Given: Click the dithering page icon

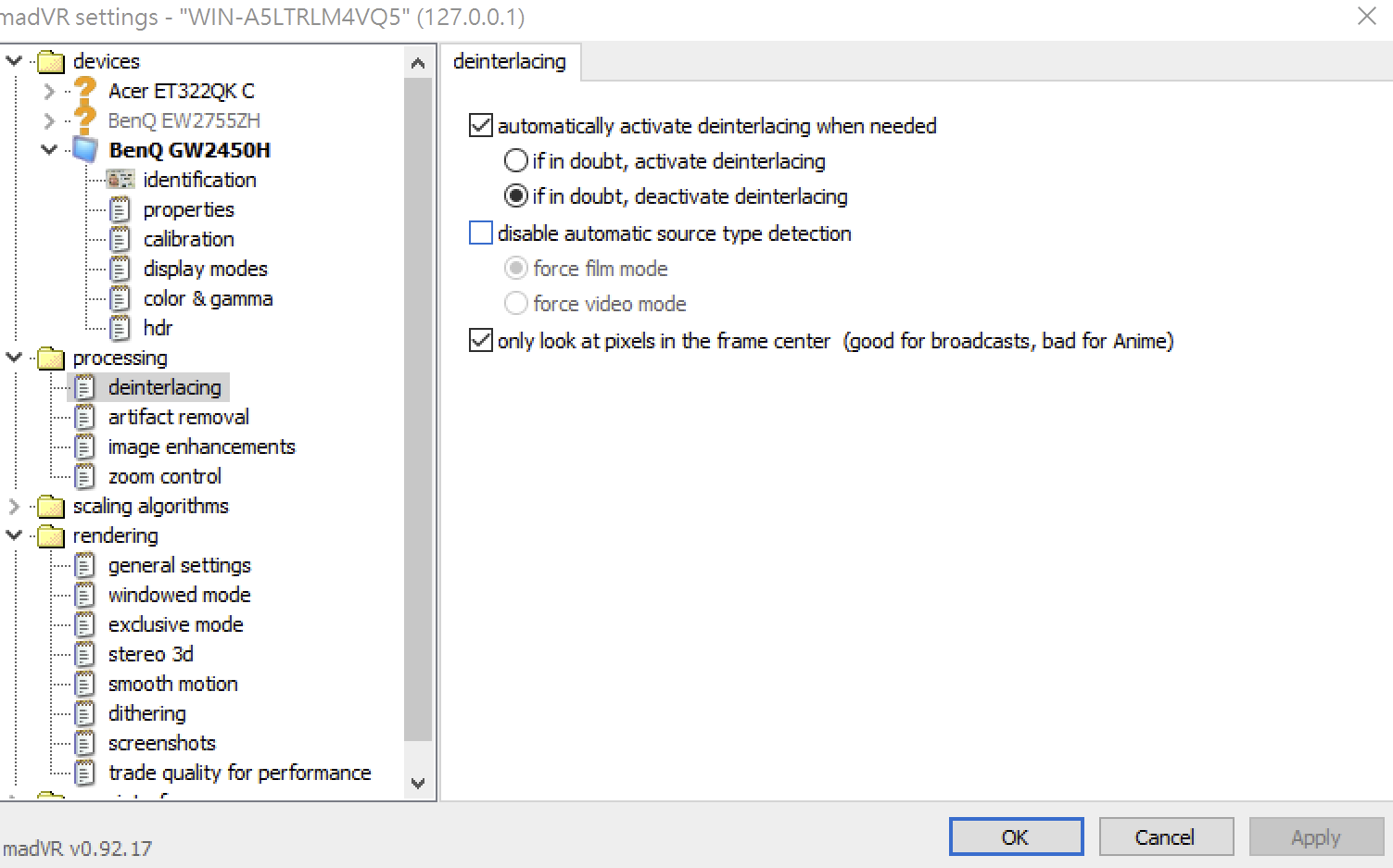Looking at the screenshot, I should point(84,713).
